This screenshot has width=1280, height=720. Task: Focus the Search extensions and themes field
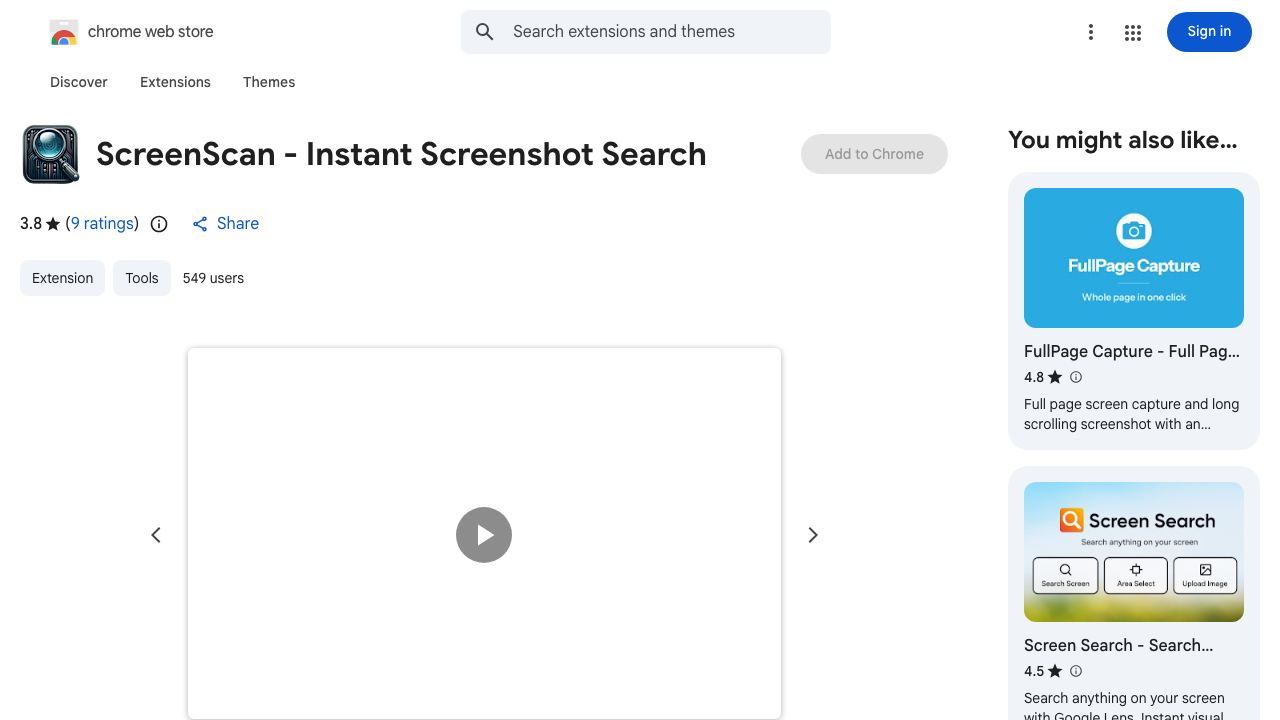click(646, 32)
